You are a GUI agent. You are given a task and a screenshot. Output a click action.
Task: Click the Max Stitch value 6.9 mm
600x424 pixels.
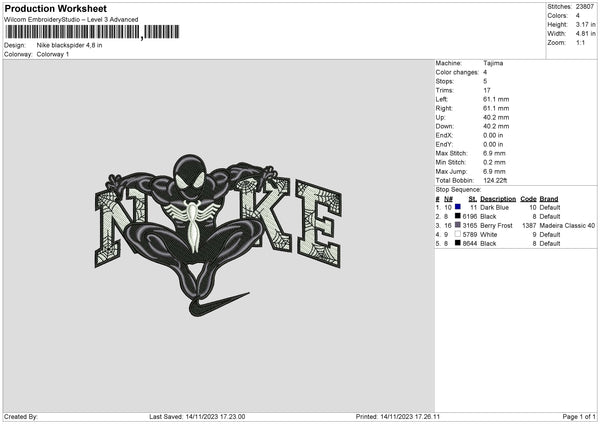point(494,153)
